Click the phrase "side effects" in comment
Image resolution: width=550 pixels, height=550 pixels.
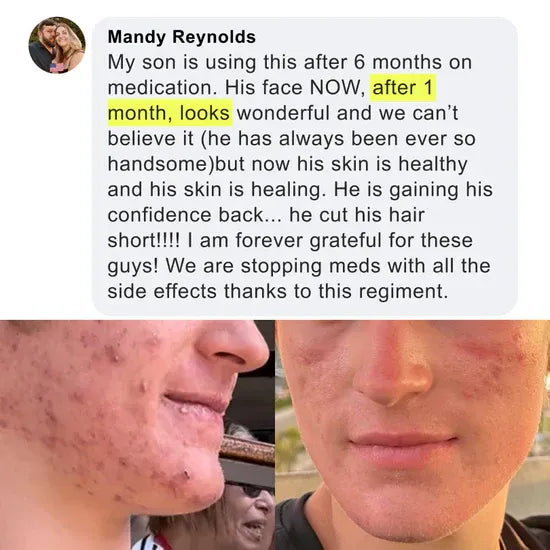point(162,292)
